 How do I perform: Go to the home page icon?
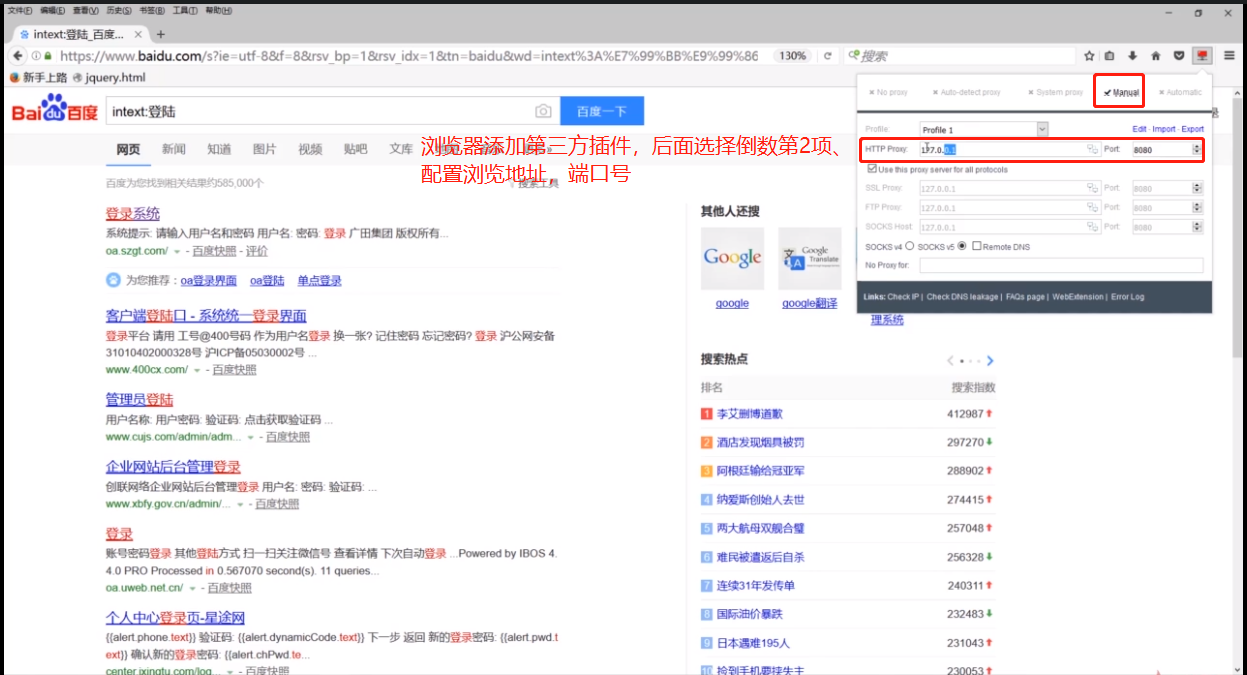[x=1156, y=56]
